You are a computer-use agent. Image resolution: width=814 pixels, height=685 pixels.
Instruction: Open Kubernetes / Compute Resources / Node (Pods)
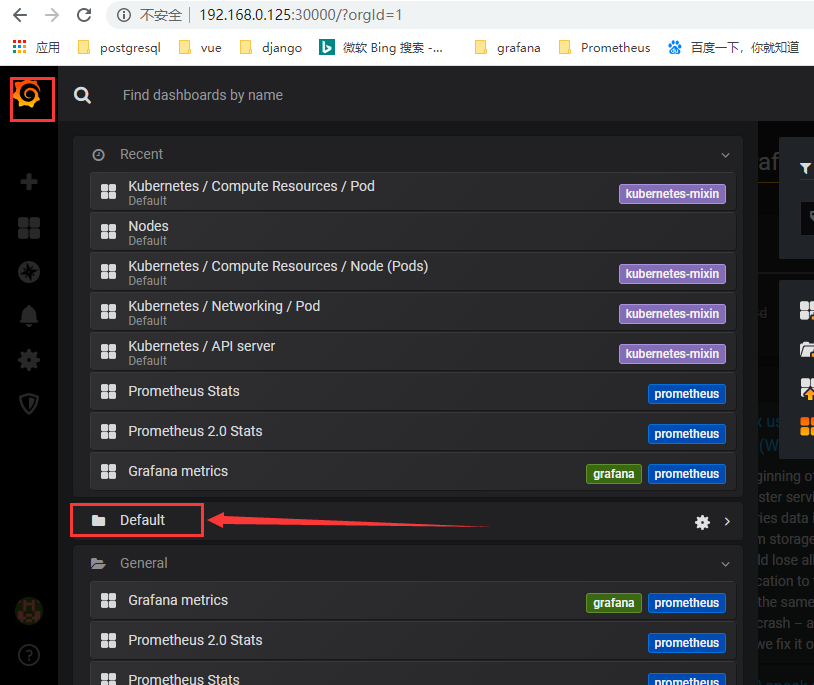pos(413,271)
